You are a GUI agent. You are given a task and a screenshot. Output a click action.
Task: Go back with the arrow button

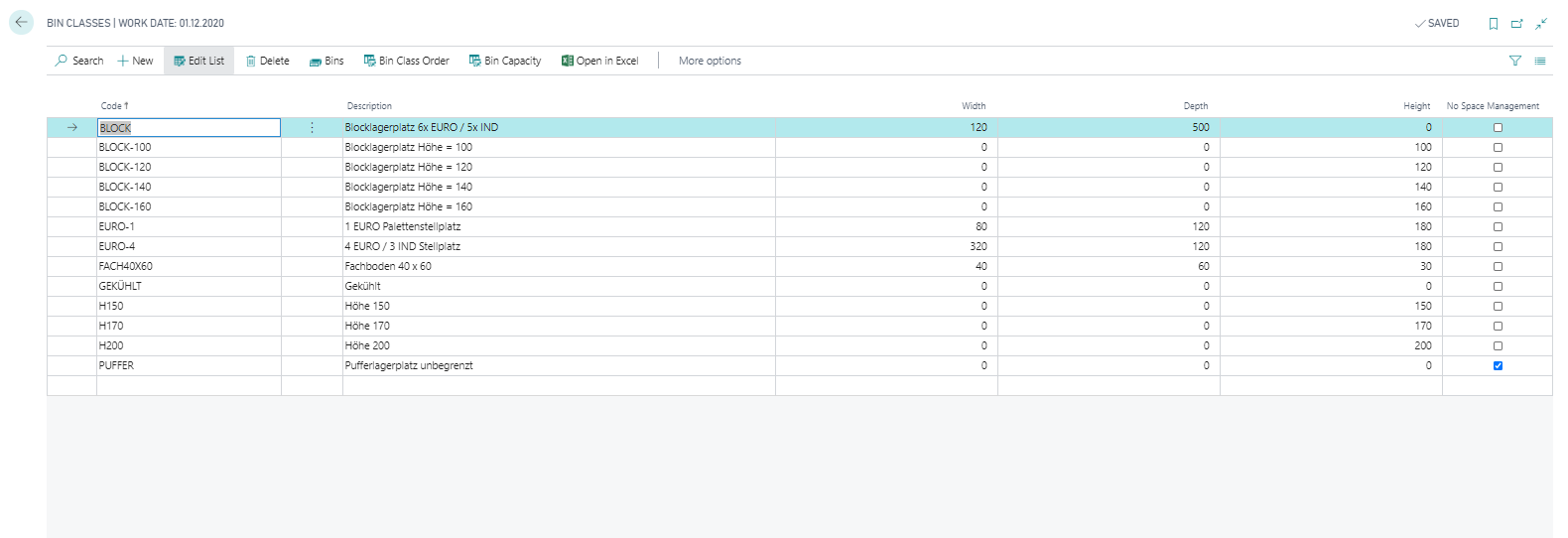click(x=21, y=22)
